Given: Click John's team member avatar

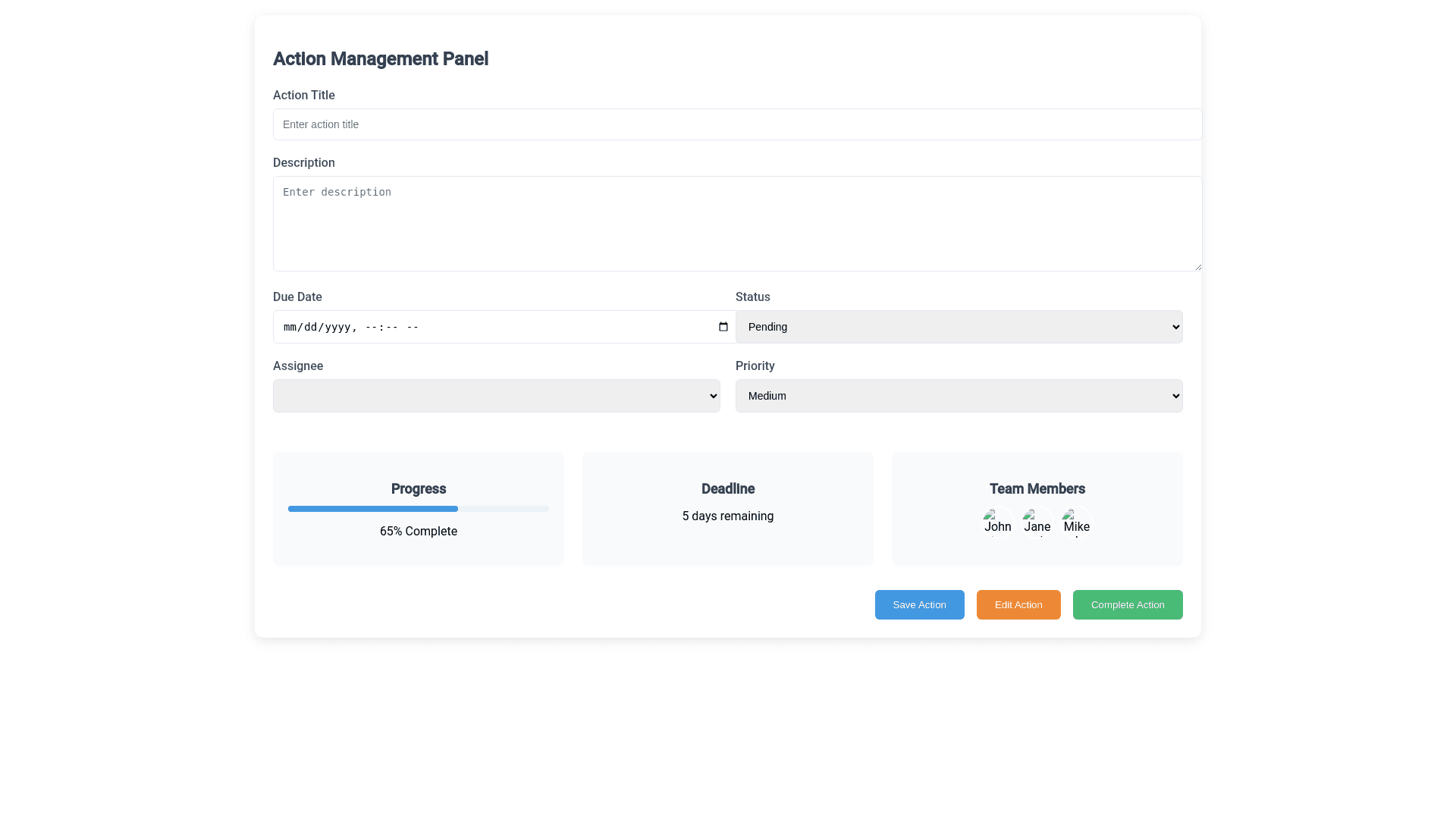Looking at the screenshot, I should coord(997,522).
